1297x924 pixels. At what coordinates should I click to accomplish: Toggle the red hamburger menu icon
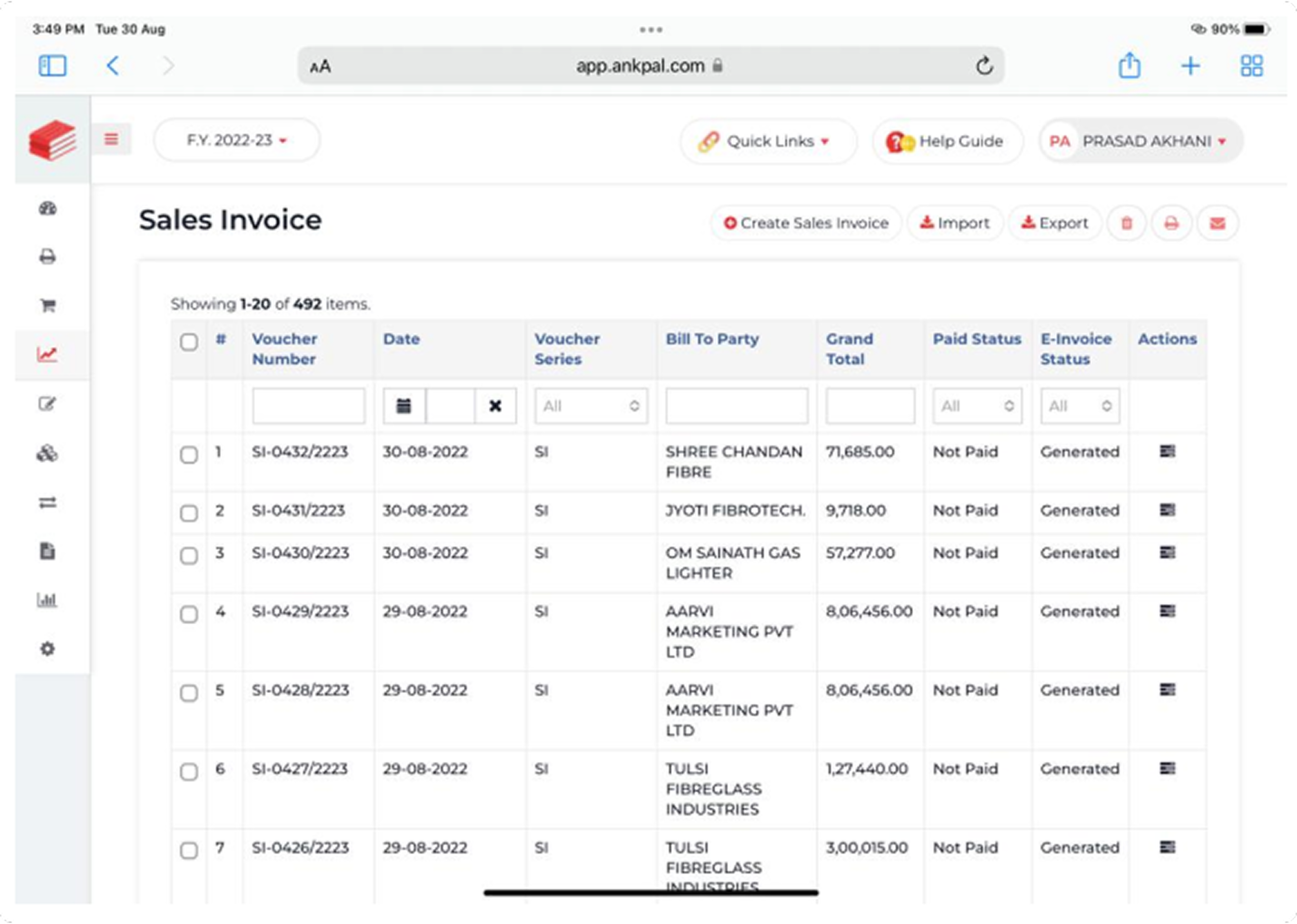[111, 139]
